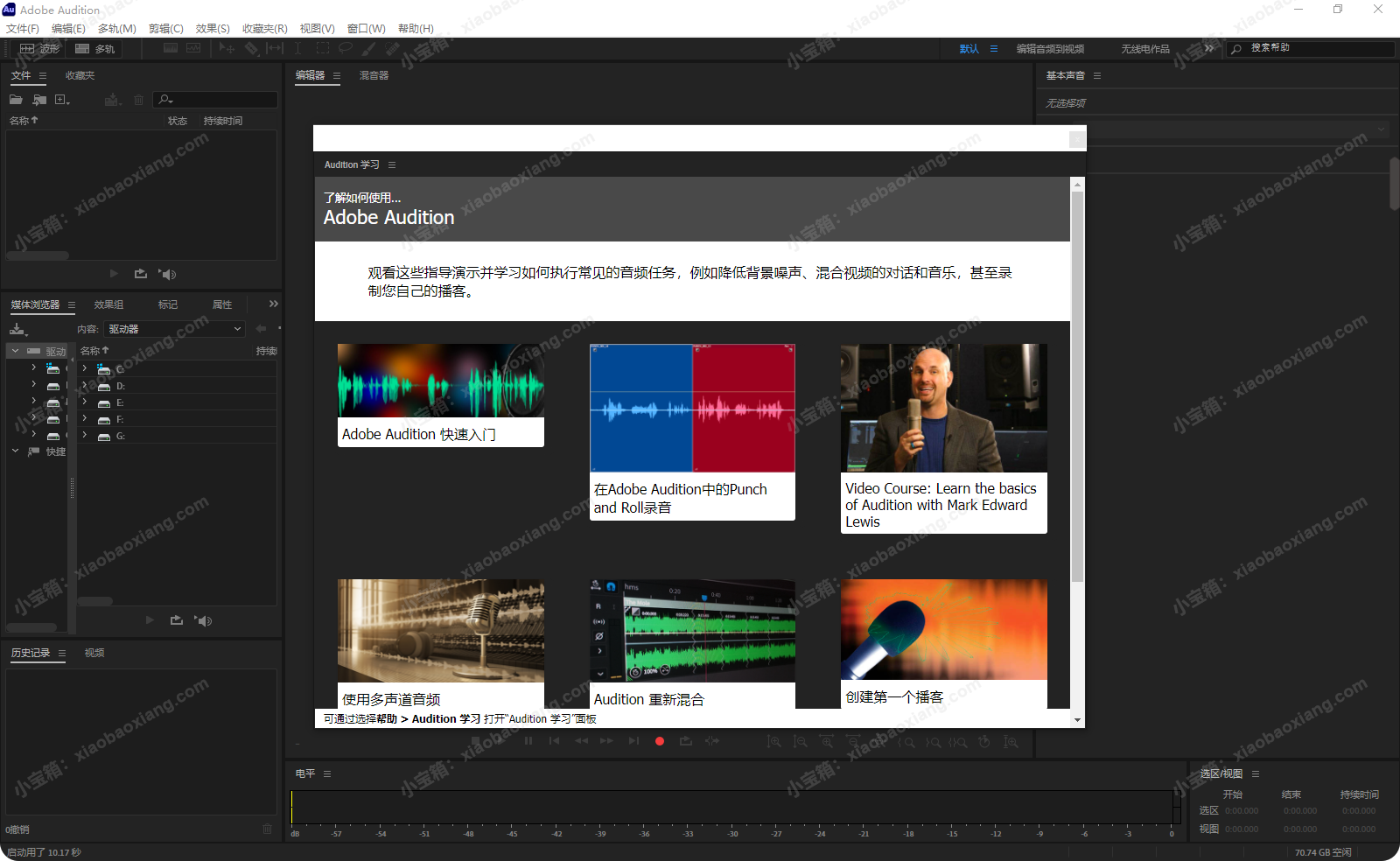Viewport: 1400px width, 861px height.
Task: Click the Files panel menu icon
Action: point(43,76)
